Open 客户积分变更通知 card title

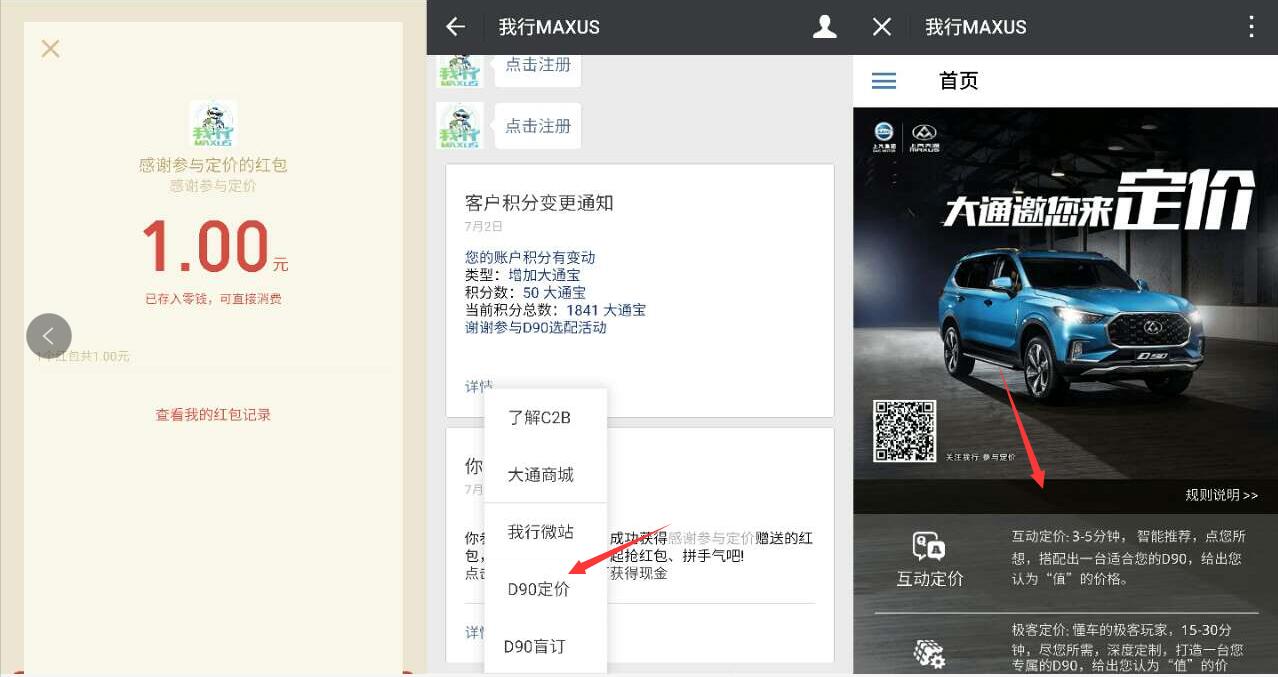coord(539,203)
